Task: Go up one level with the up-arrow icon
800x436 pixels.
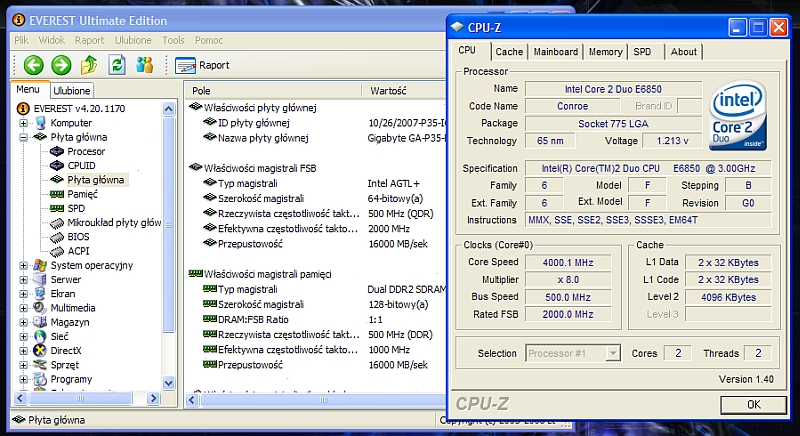Action: (89, 65)
